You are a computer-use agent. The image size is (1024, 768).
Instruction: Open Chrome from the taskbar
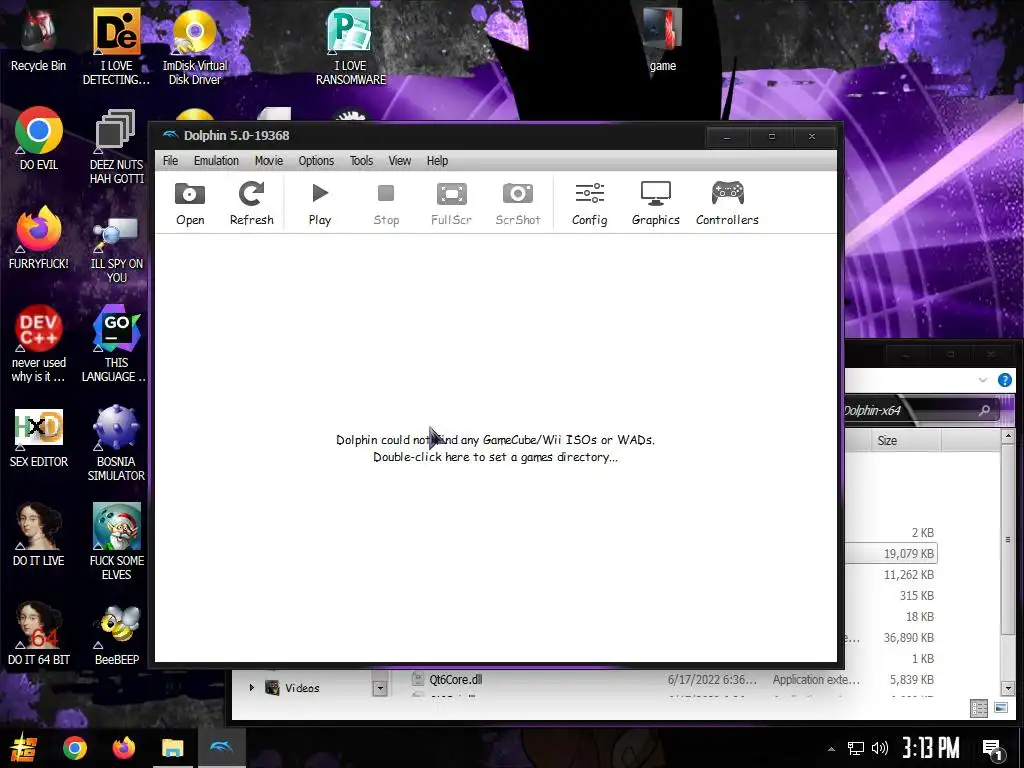click(74, 748)
